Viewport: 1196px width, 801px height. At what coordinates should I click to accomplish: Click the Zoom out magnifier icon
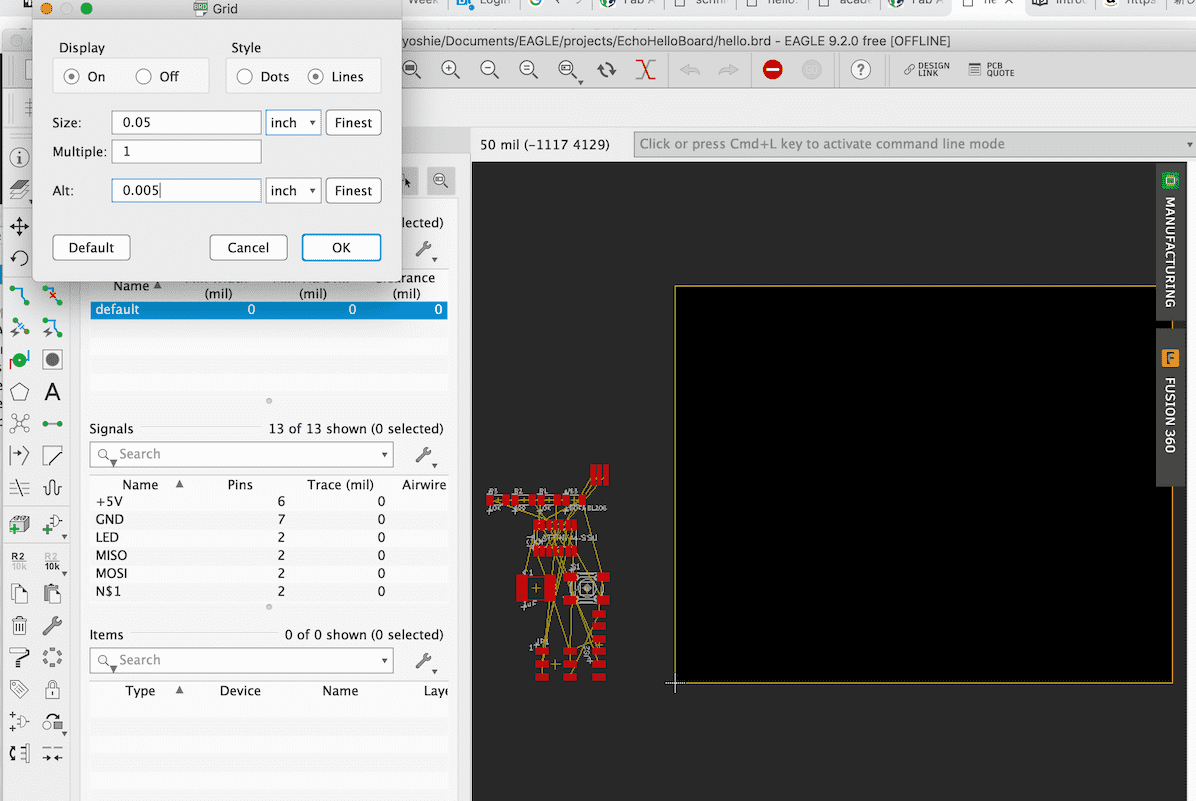coord(490,70)
